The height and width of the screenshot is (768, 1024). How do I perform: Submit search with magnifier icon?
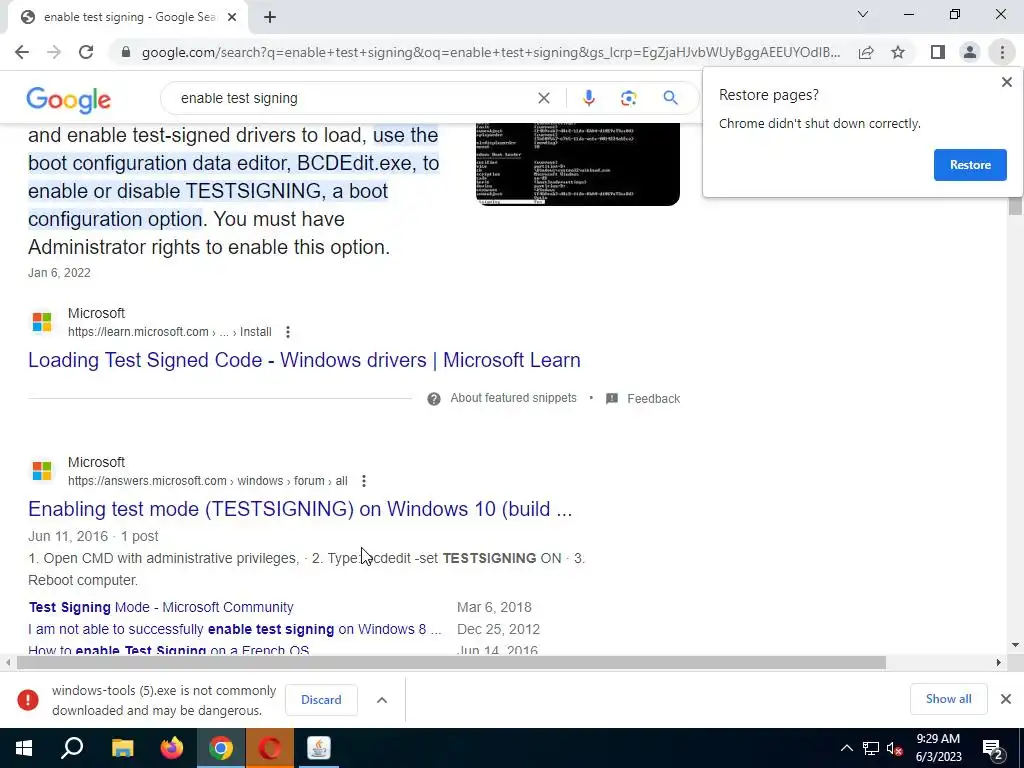point(670,98)
